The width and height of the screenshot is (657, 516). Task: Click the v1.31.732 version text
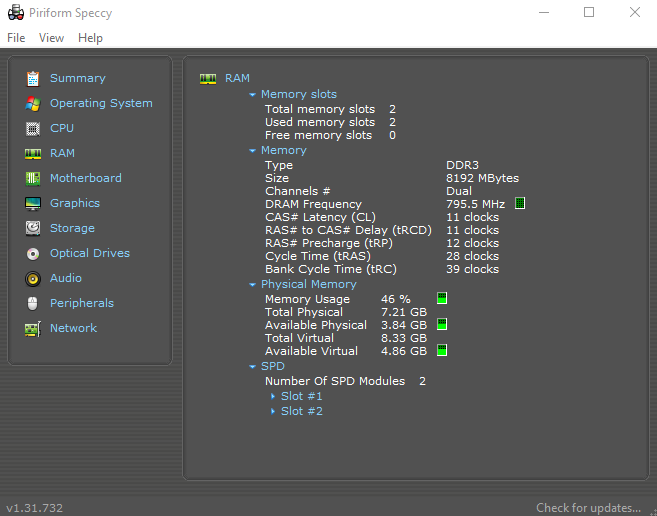[x=35, y=508]
